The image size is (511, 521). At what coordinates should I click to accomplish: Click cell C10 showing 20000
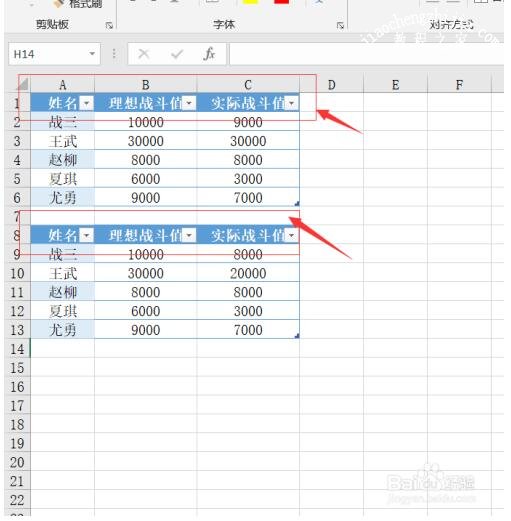point(248,273)
